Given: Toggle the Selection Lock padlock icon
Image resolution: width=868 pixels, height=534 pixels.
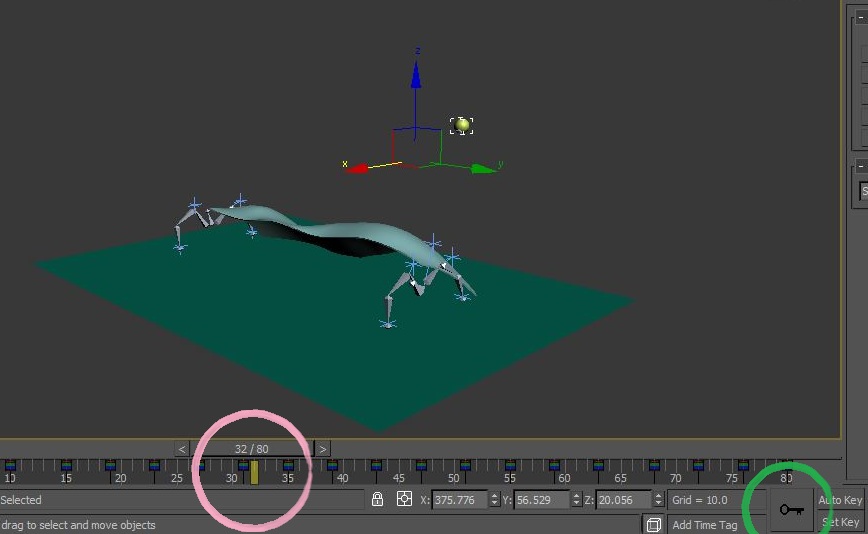Looking at the screenshot, I should pos(377,499).
